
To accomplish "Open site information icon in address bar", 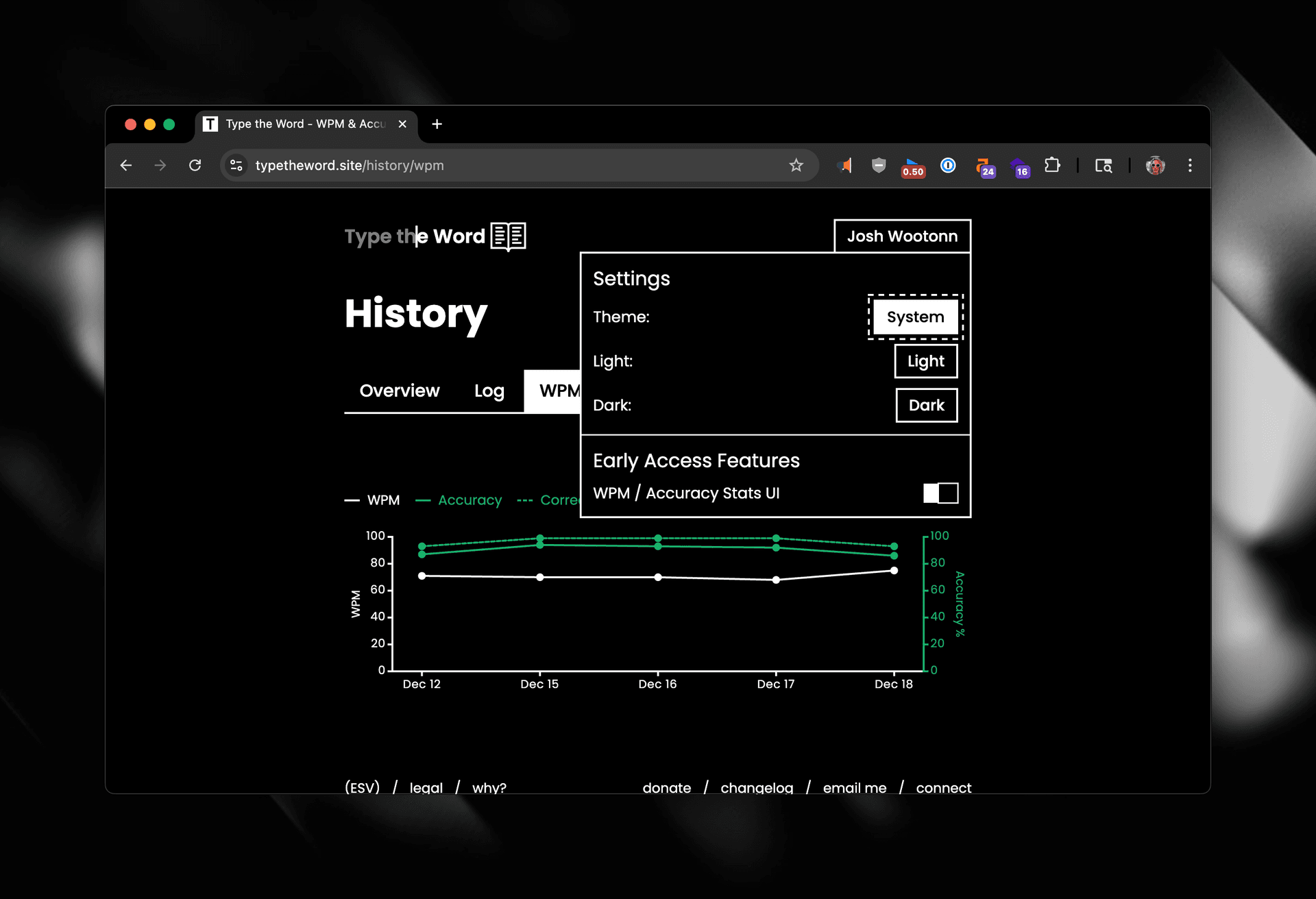I will coord(236,165).
